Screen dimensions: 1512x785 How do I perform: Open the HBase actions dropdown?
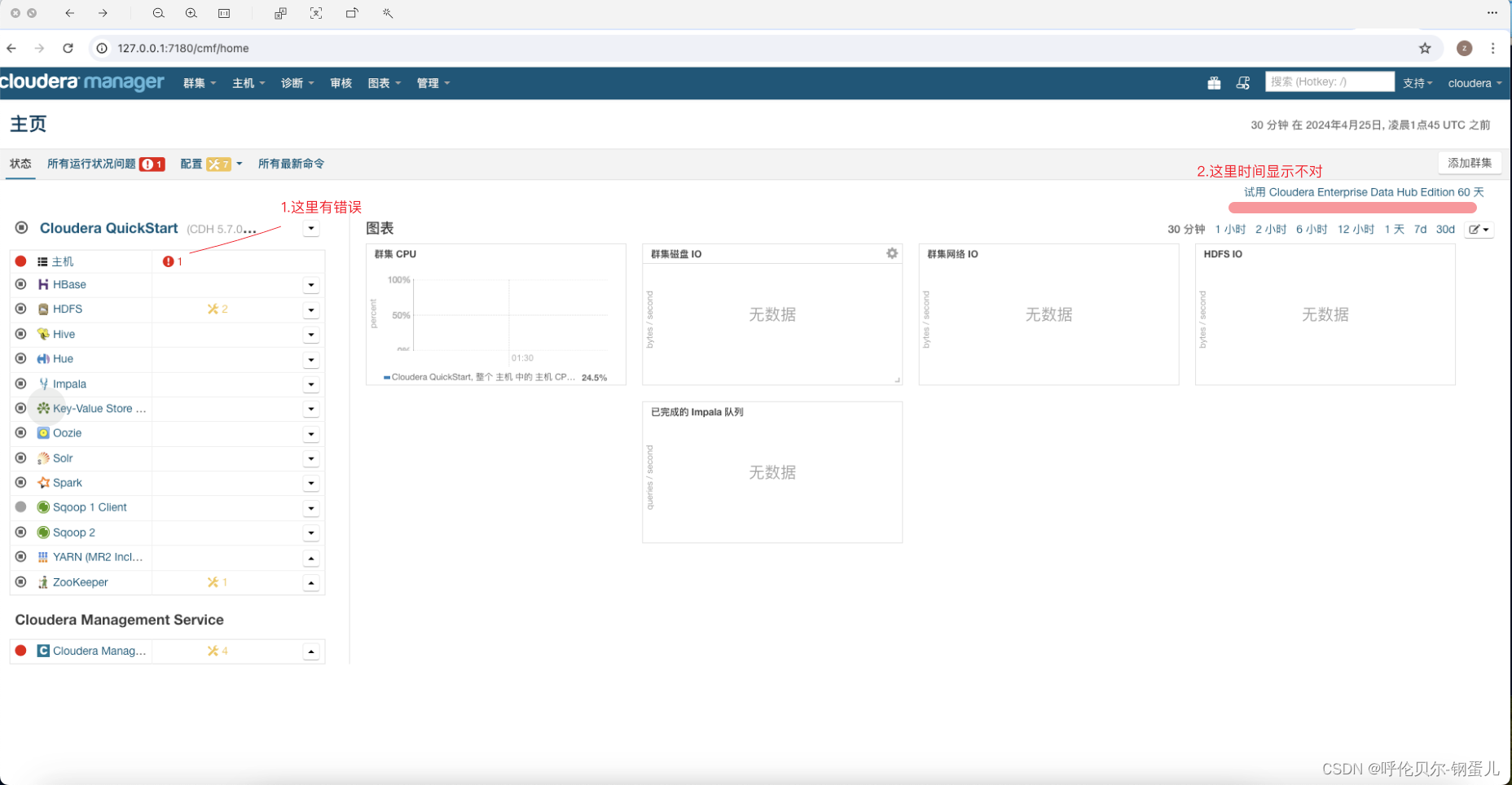[311, 285]
